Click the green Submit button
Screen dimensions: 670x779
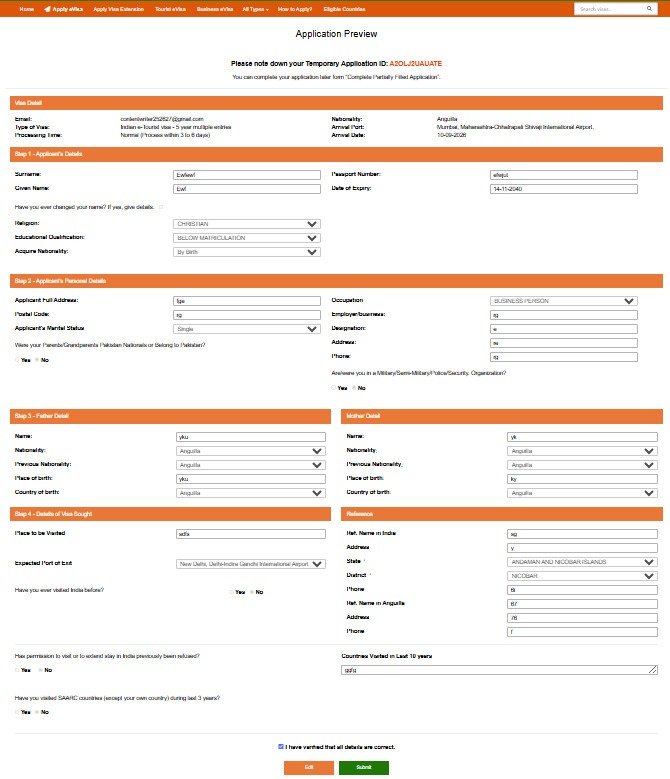tap(364, 768)
